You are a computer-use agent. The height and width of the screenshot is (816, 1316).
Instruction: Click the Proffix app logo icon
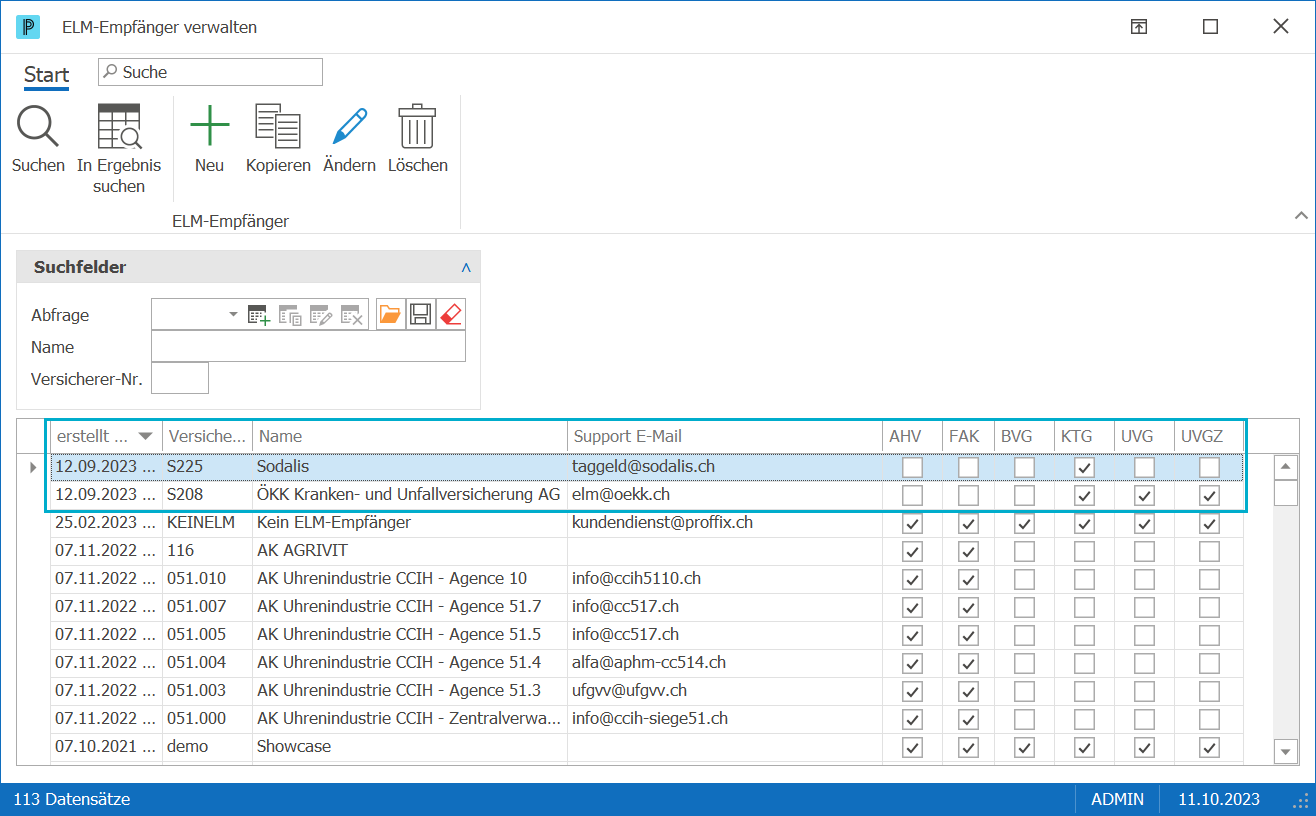click(x=28, y=27)
